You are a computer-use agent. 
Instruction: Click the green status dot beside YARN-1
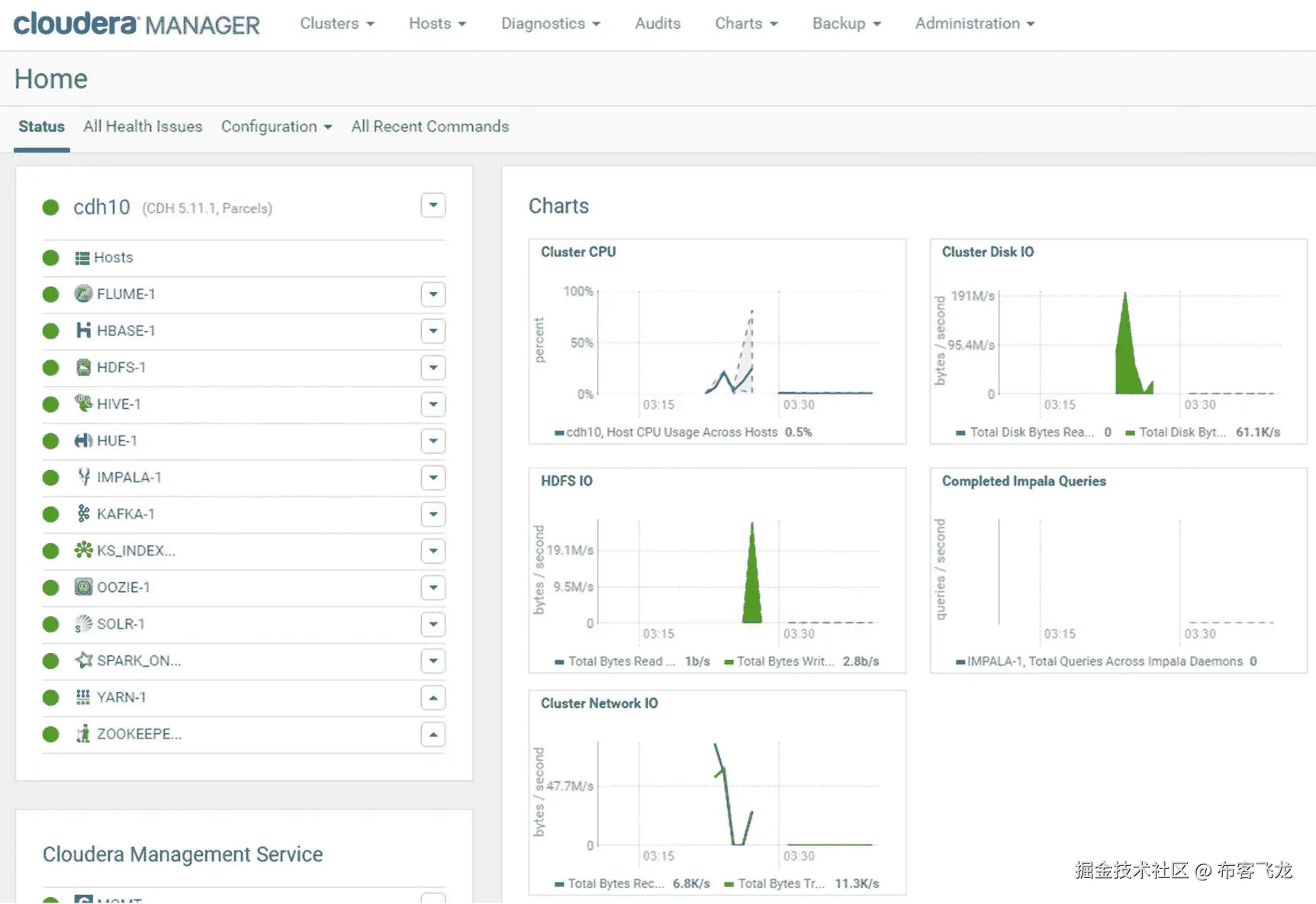click(x=51, y=697)
